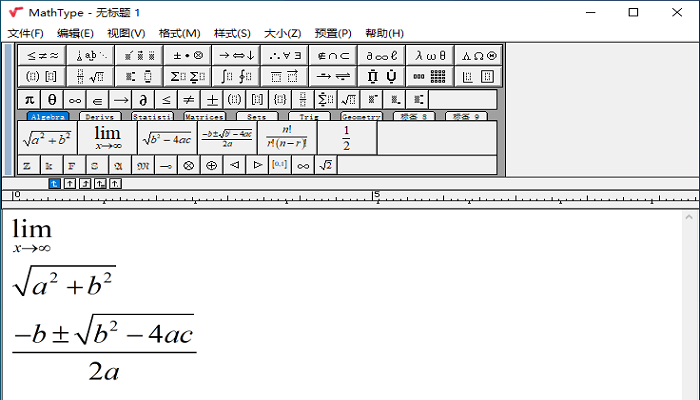Switch to the Trig tab
This screenshot has height=400, width=700.
[309, 117]
